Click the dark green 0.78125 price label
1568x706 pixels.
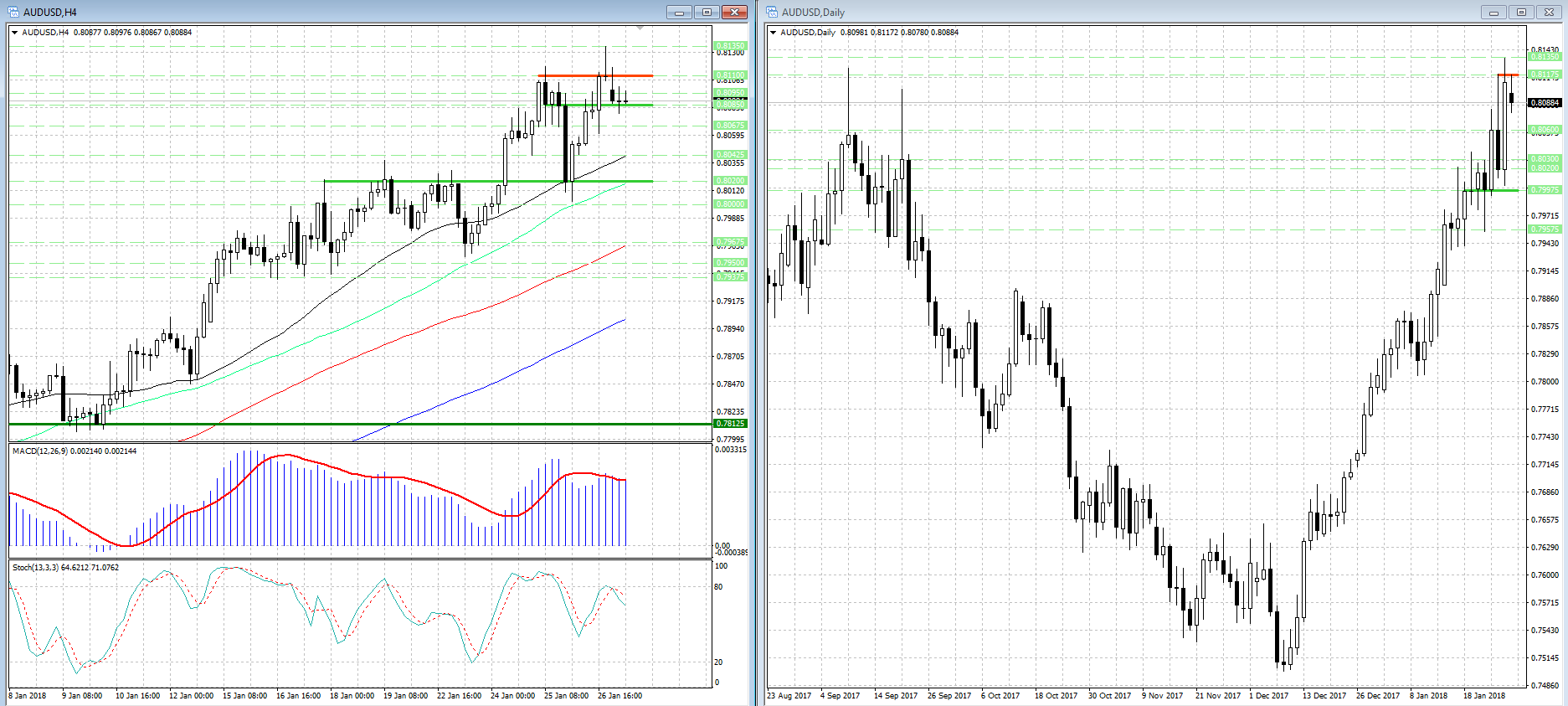coord(730,424)
